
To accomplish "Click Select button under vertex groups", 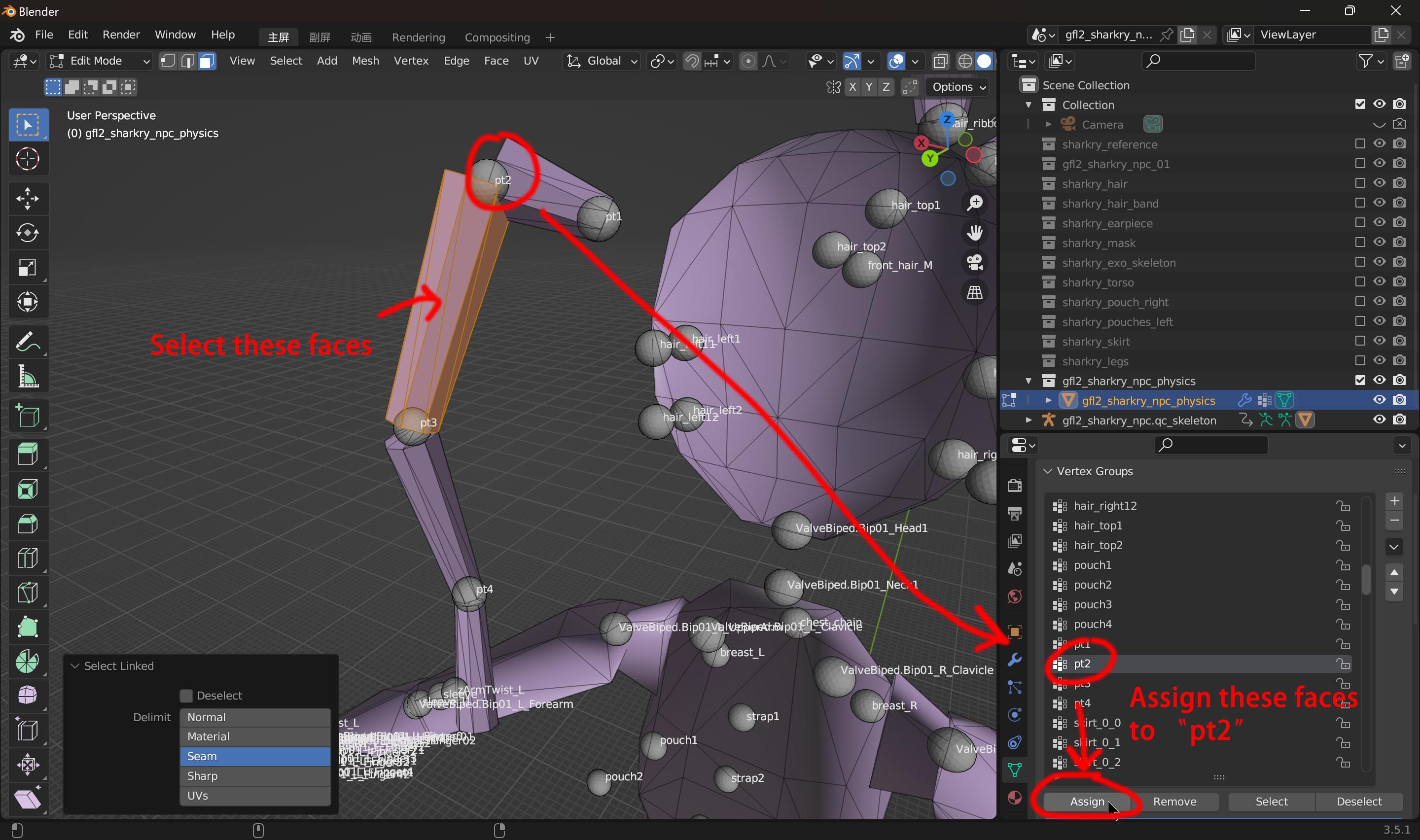I will (x=1271, y=801).
